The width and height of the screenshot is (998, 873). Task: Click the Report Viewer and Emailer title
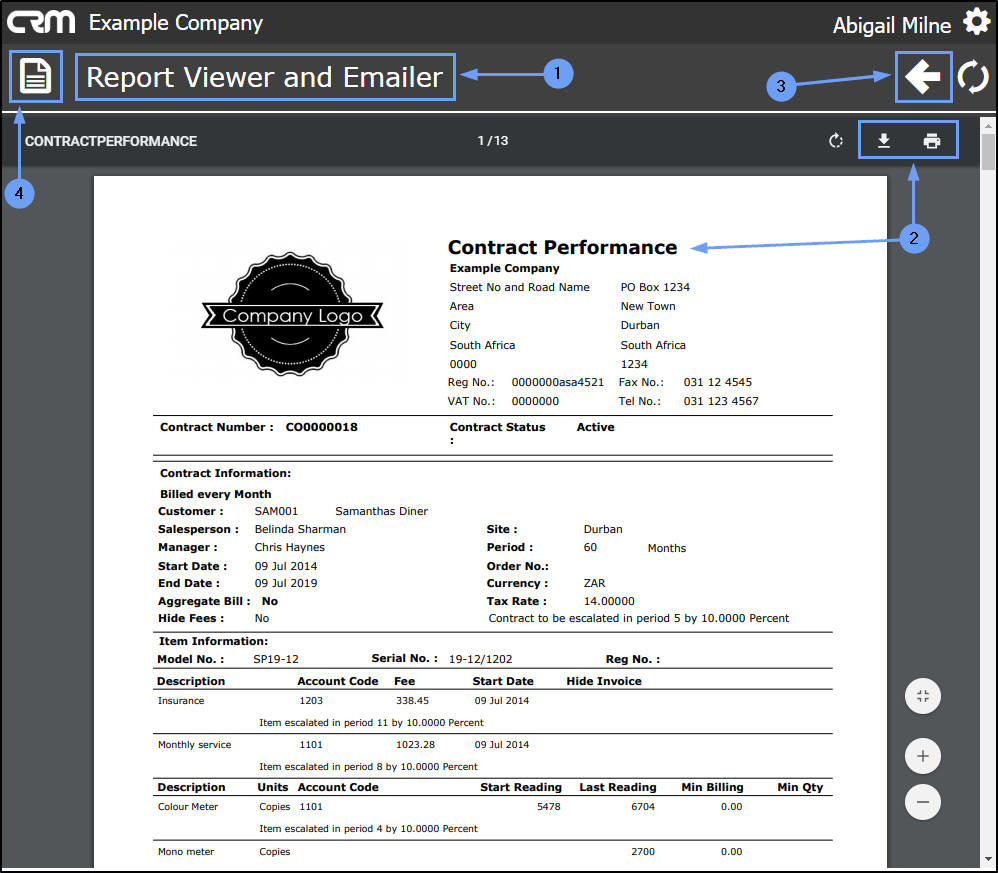click(265, 77)
